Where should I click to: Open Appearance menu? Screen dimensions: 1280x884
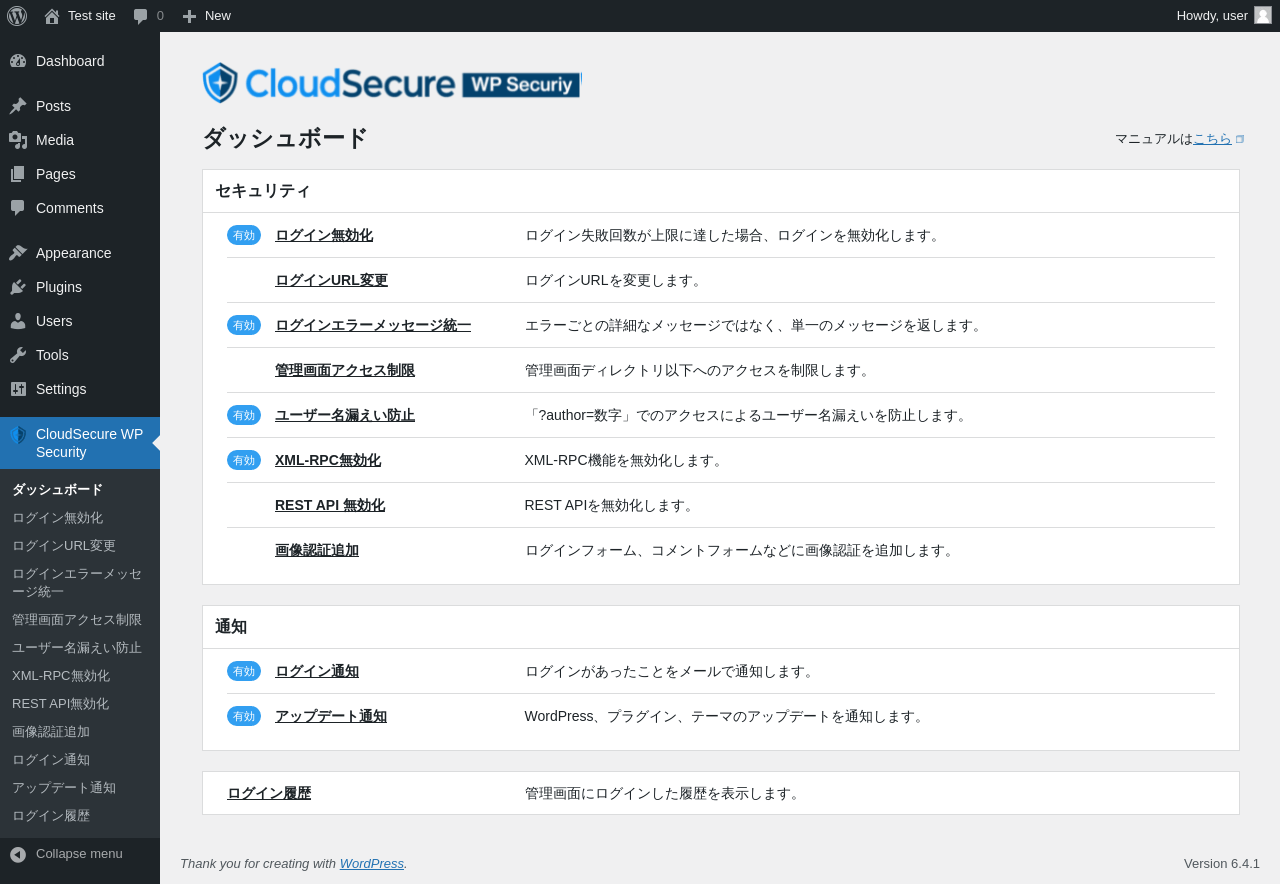[80, 253]
